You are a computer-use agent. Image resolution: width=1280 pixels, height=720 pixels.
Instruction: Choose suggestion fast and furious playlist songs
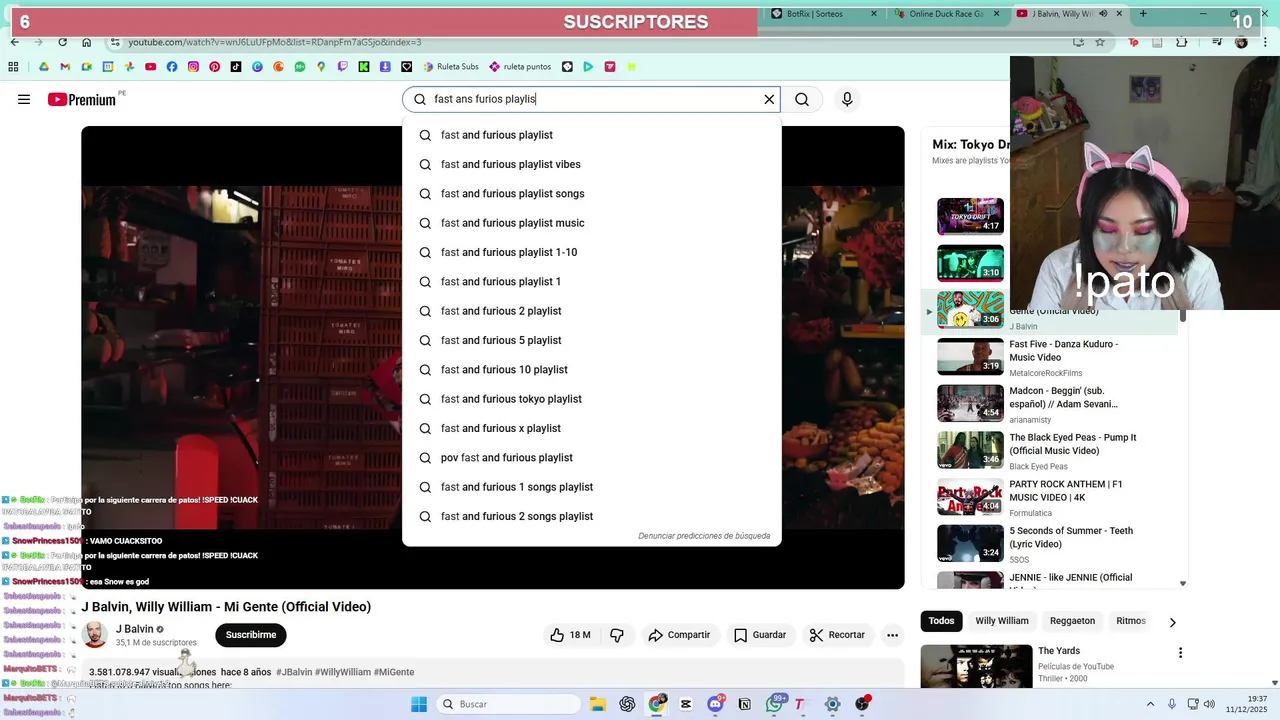592,194
